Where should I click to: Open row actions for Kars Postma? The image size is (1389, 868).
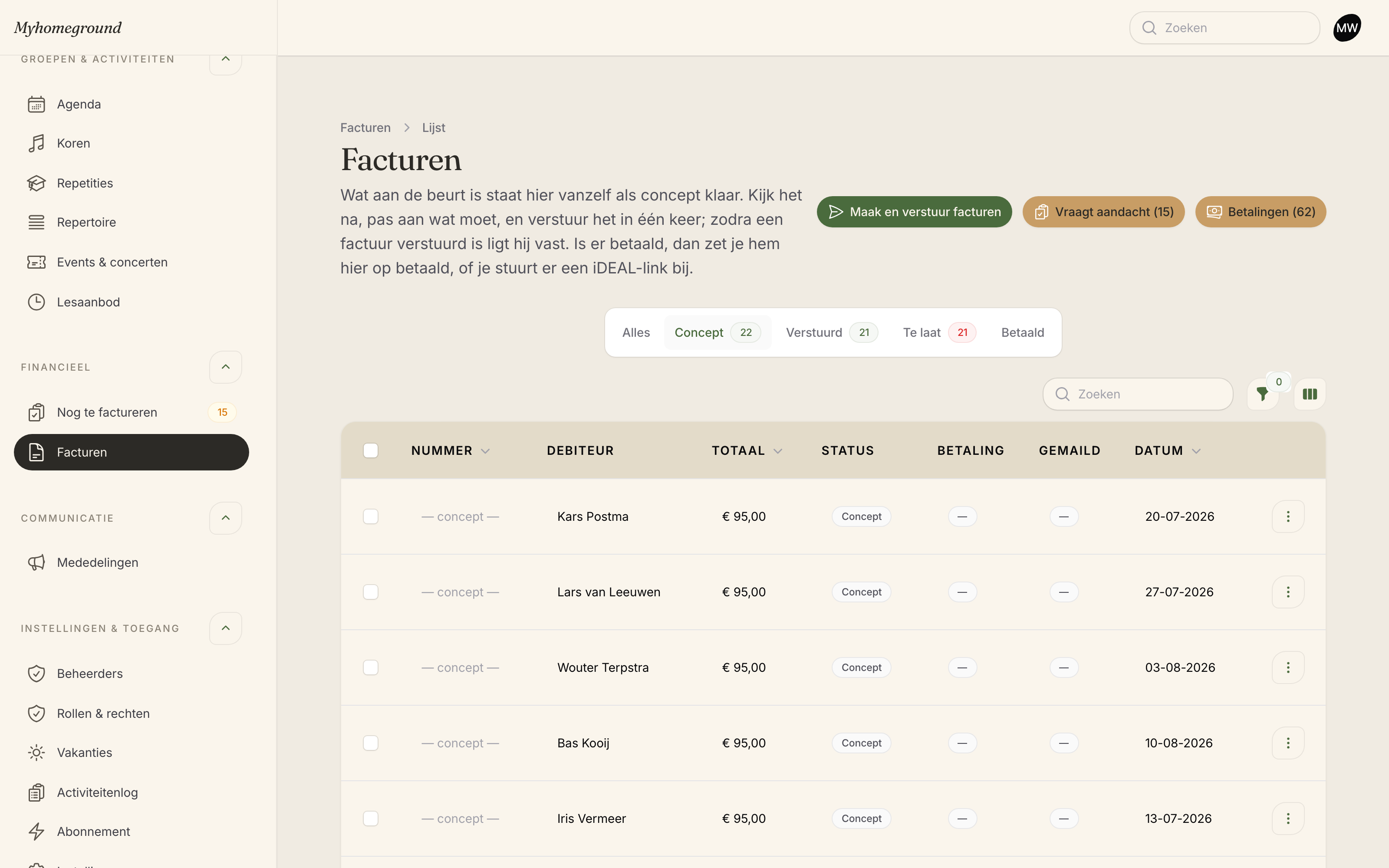click(1288, 516)
